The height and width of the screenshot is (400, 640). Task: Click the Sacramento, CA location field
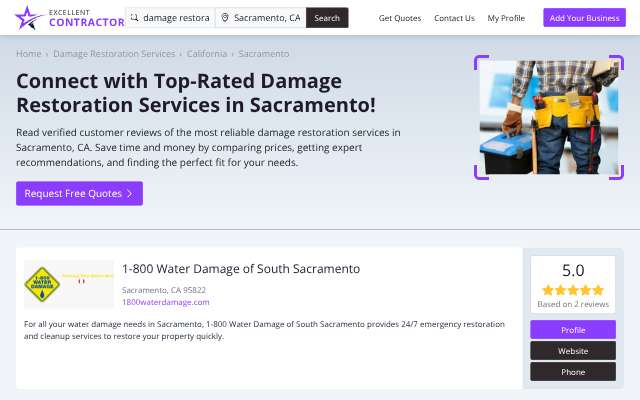point(261,18)
